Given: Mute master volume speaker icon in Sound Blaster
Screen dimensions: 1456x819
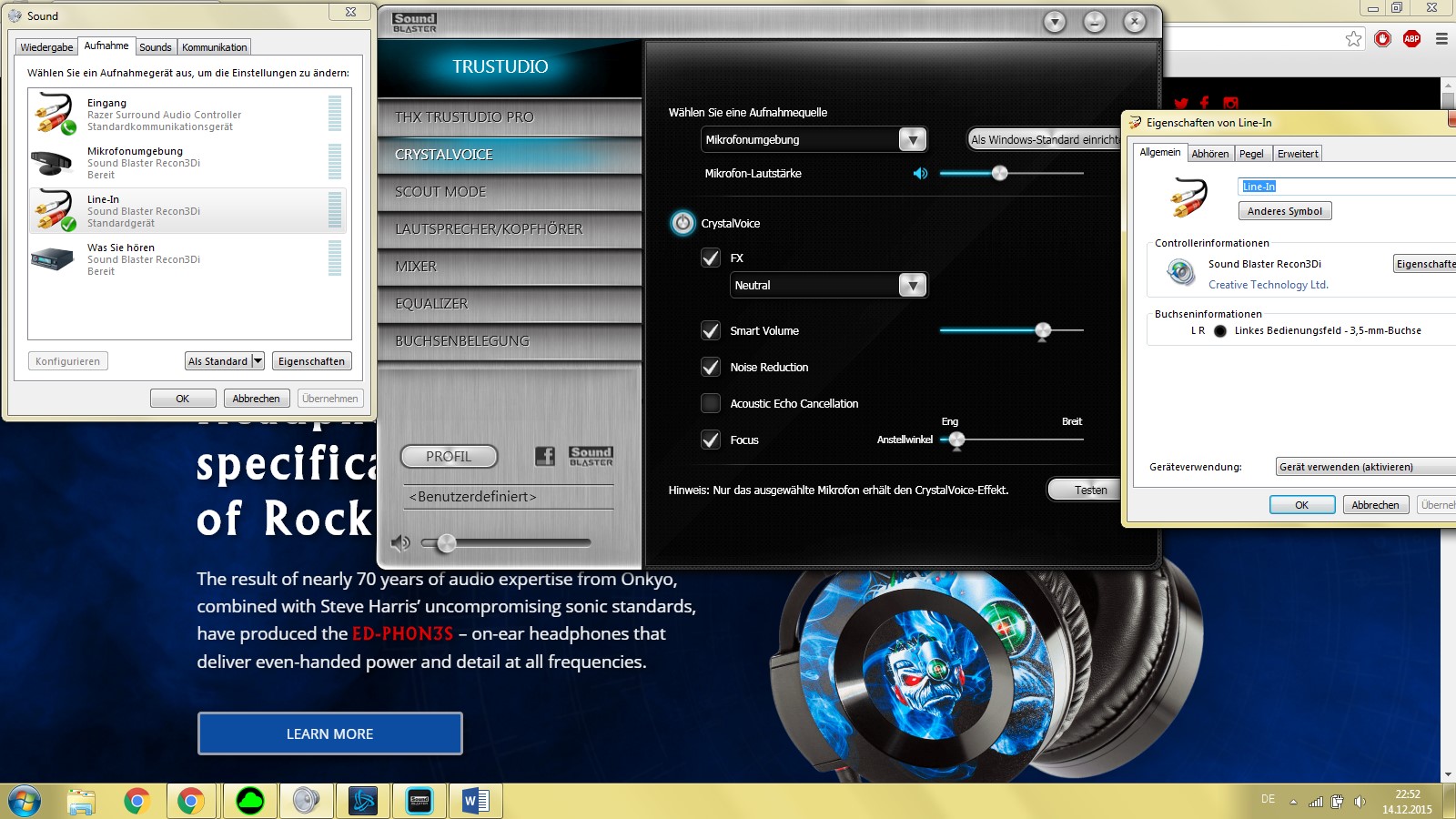Looking at the screenshot, I should (x=399, y=543).
